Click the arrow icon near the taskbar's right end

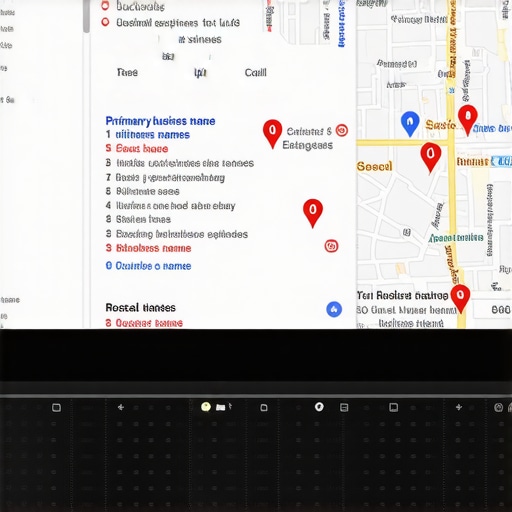(x=459, y=407)
